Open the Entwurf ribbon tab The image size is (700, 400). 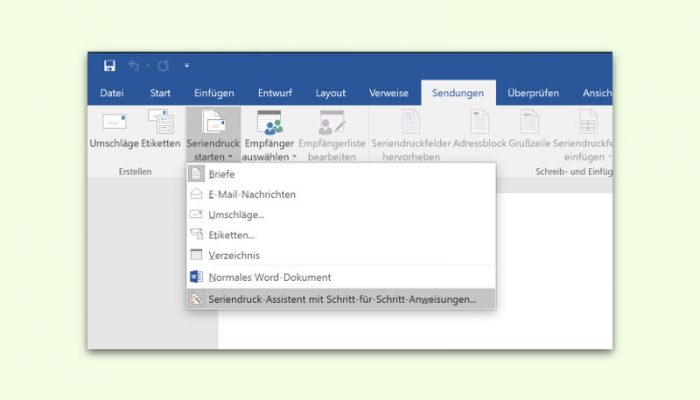click(275, 93)
